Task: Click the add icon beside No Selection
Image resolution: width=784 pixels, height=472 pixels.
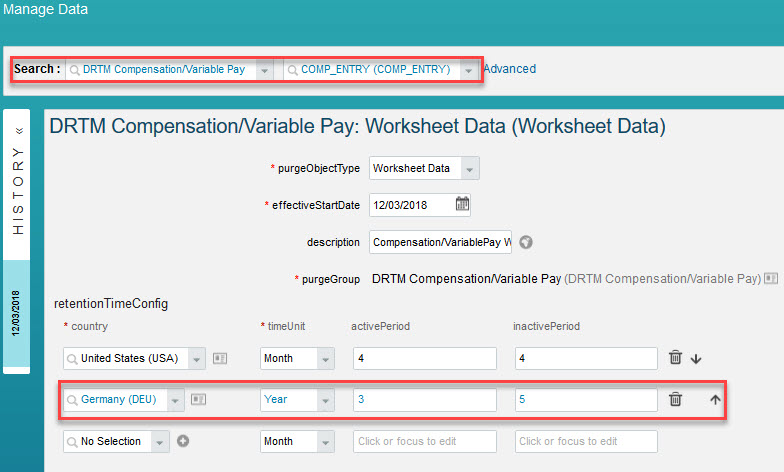Action: pos(183,441)
